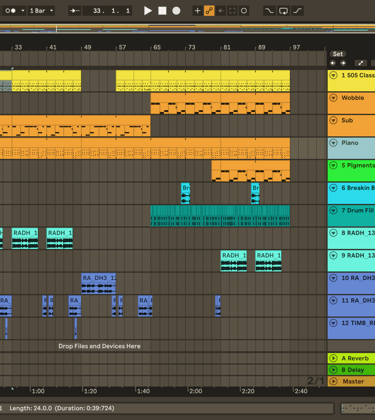This screenshot has width=375, height=420.
Task: Unfold the Wobble track
Action: [x=333, y=98]
